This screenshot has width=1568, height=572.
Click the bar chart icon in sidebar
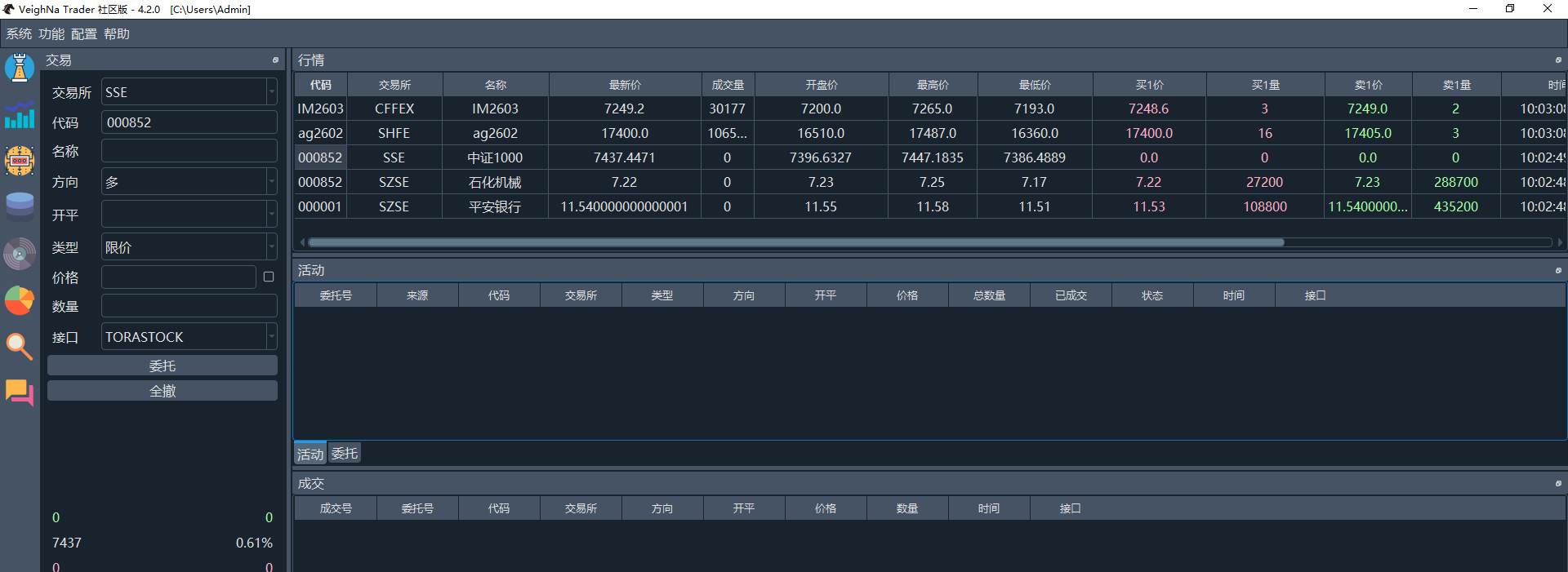[x=20, y=115]
